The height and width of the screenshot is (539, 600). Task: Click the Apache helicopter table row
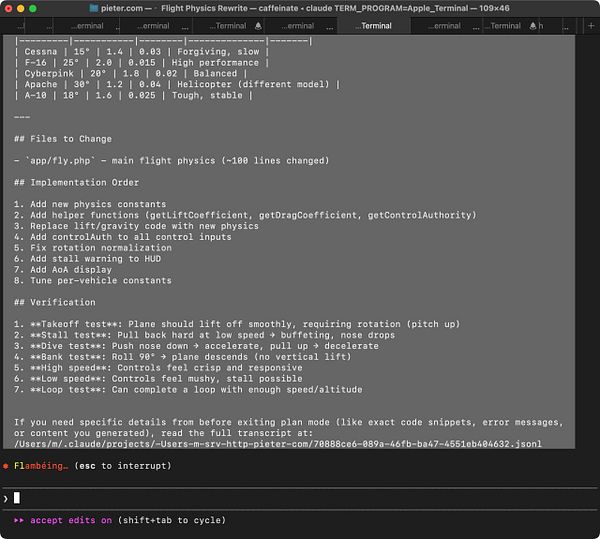[x=177, y=85]
